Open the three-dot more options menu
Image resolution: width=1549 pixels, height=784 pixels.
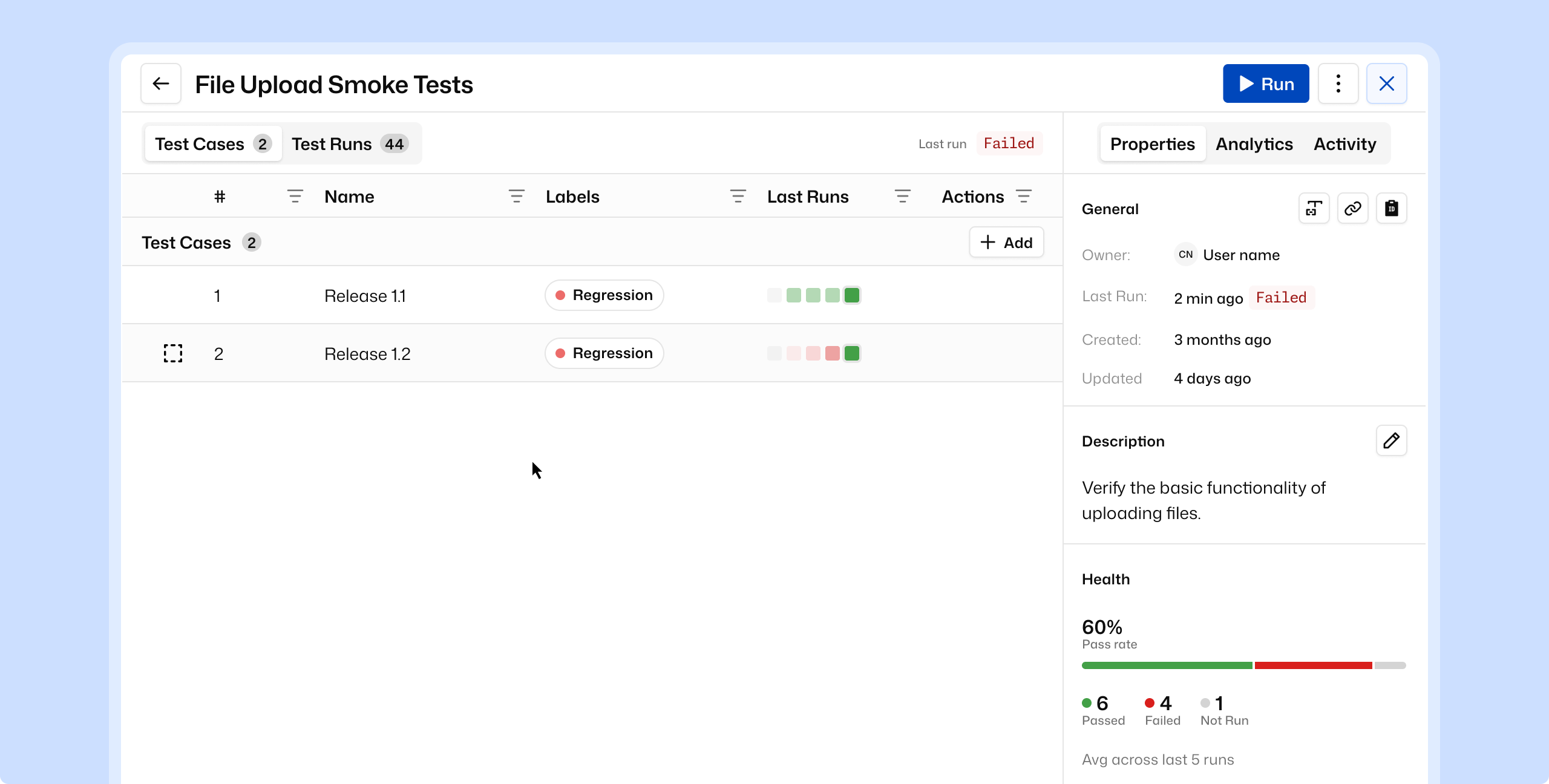[1338, 83]
